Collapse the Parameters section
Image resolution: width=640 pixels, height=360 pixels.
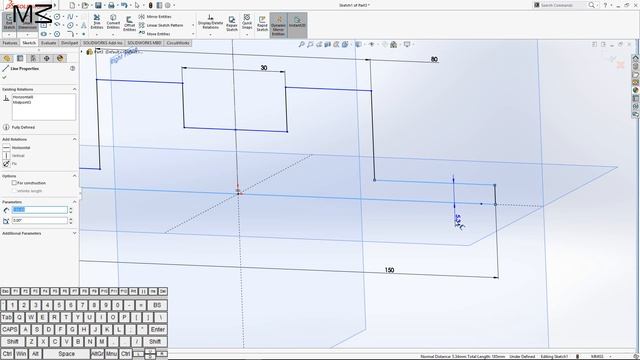coord(74,202)
